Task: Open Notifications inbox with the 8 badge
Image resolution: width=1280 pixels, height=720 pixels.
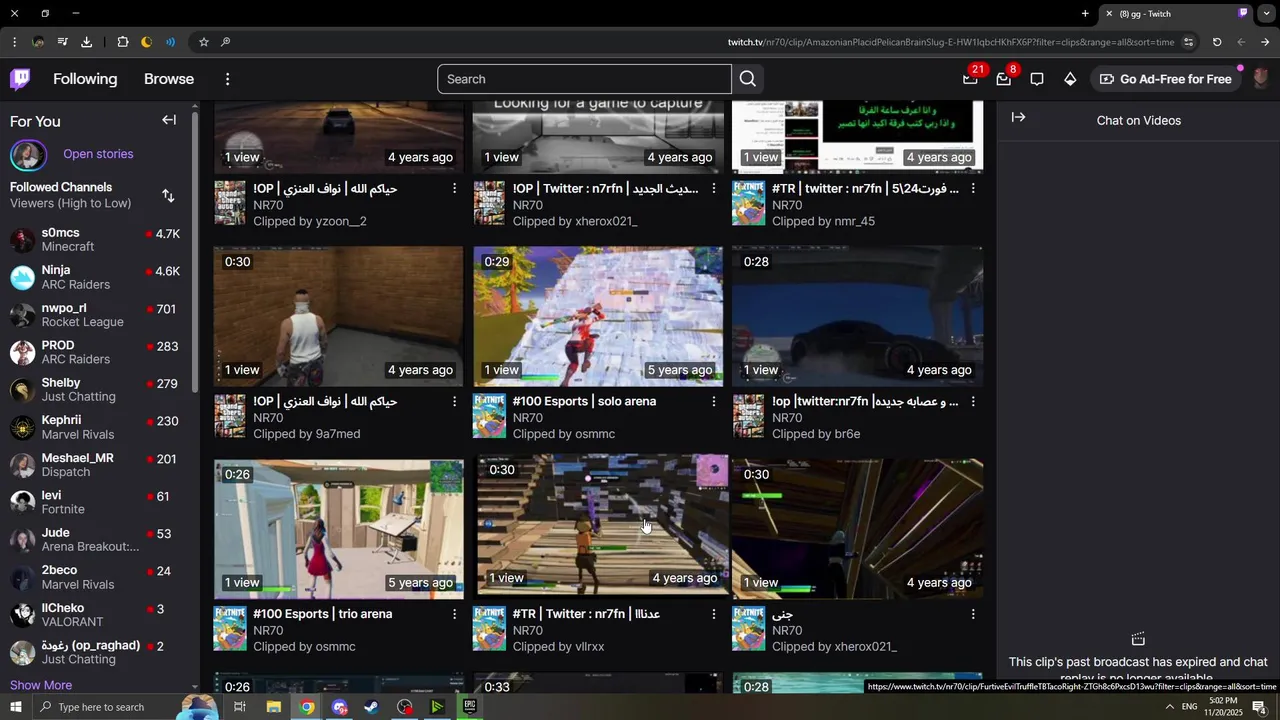Action: (1004, 79)
